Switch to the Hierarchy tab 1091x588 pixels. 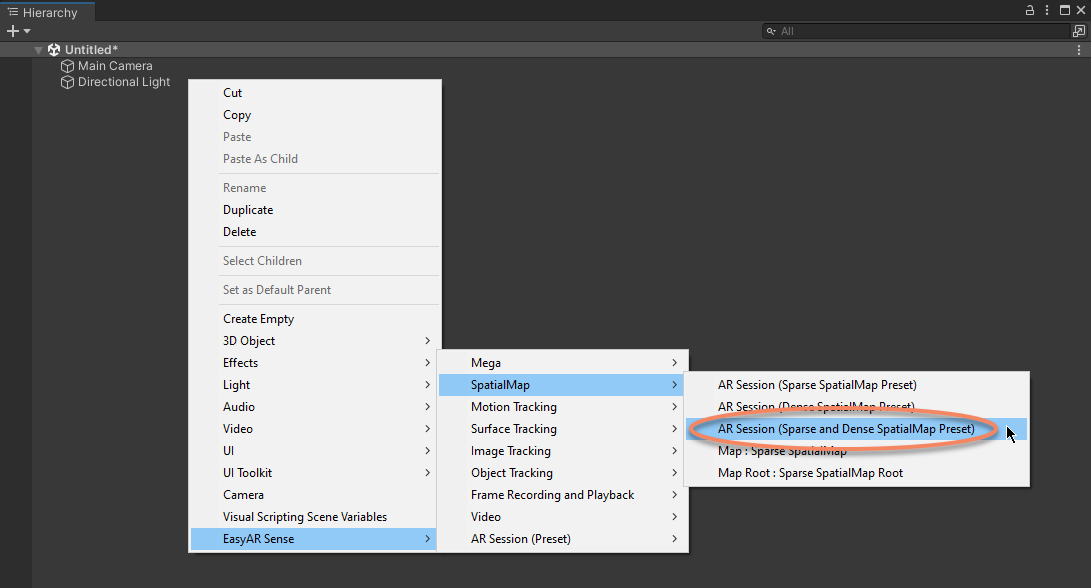tap(43, 12)
